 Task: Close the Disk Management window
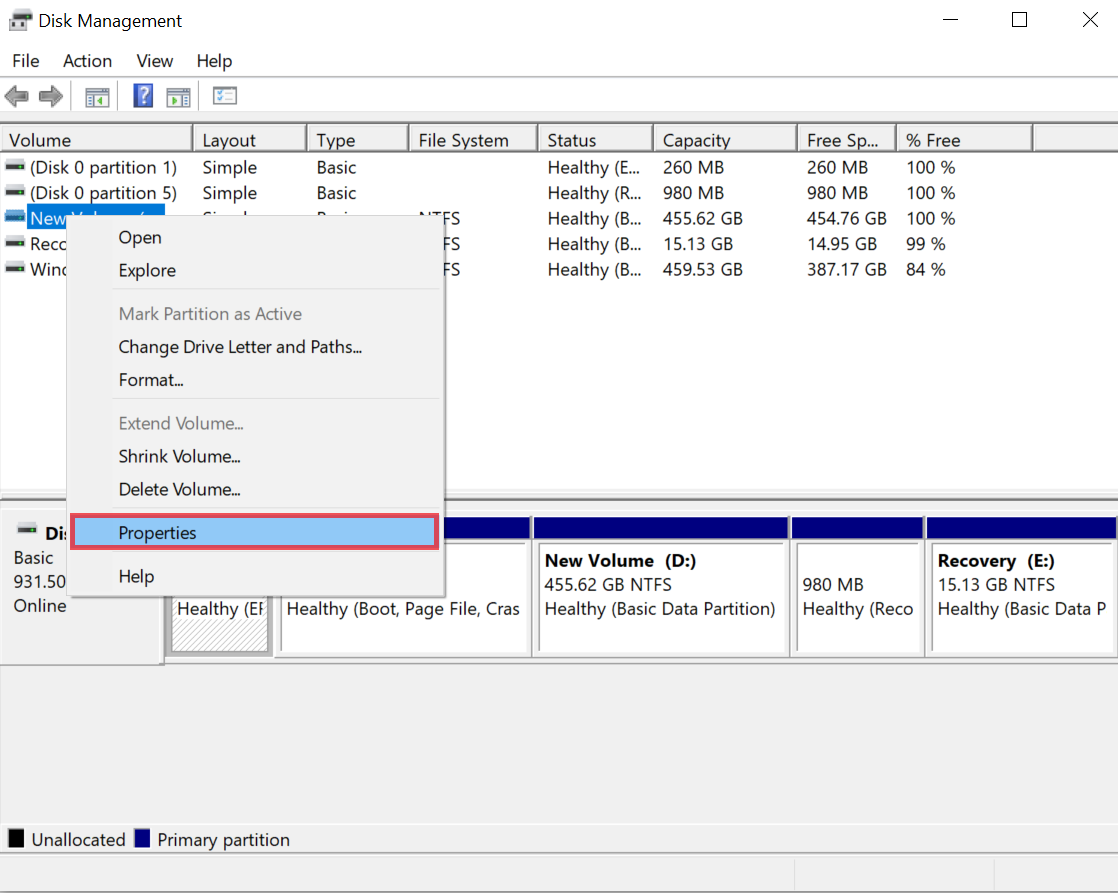(1089, 20)
